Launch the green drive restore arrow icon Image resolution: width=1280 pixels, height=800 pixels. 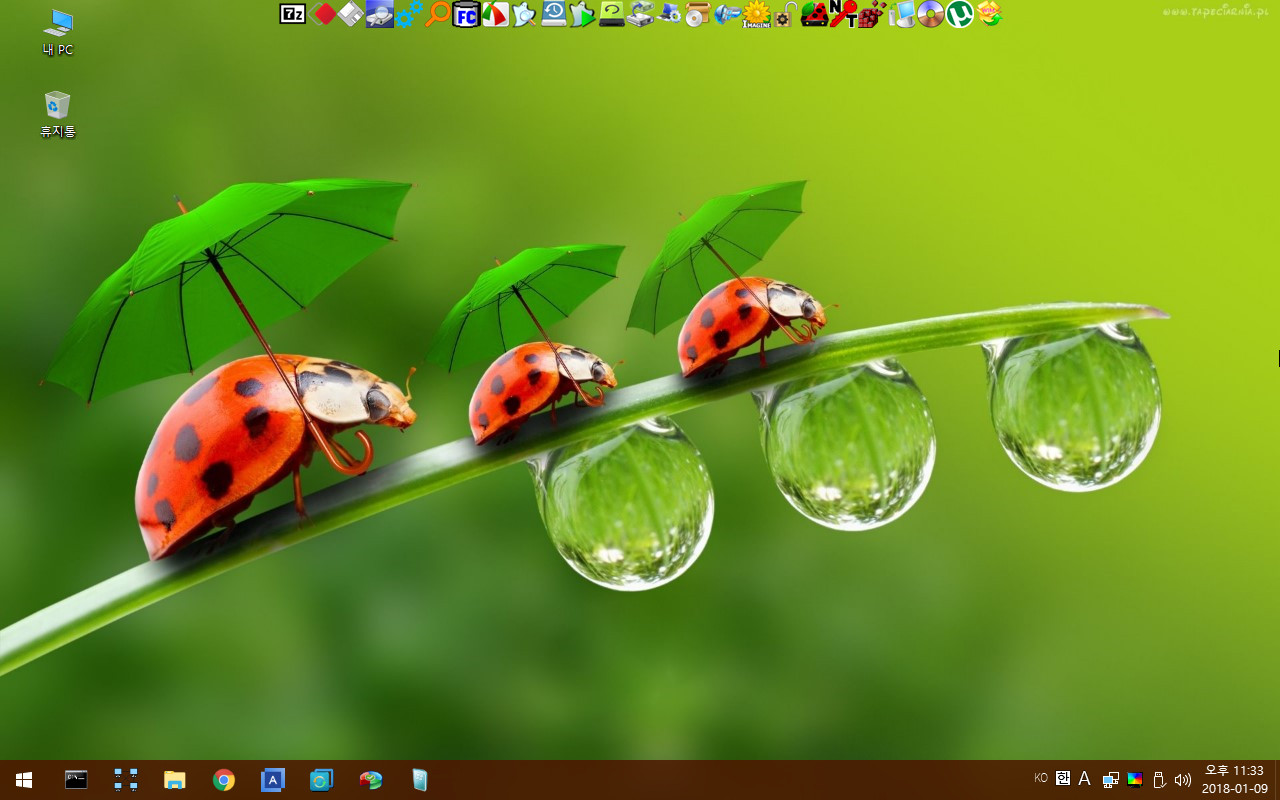(612, 14)
